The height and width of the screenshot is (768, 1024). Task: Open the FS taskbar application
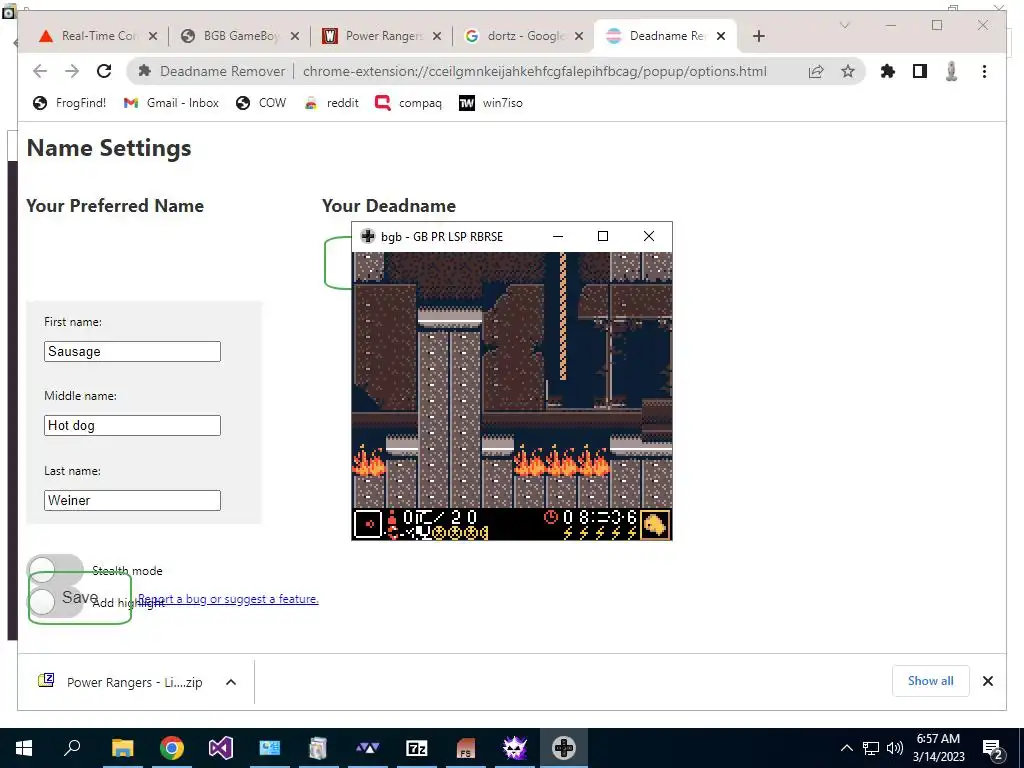466,748
